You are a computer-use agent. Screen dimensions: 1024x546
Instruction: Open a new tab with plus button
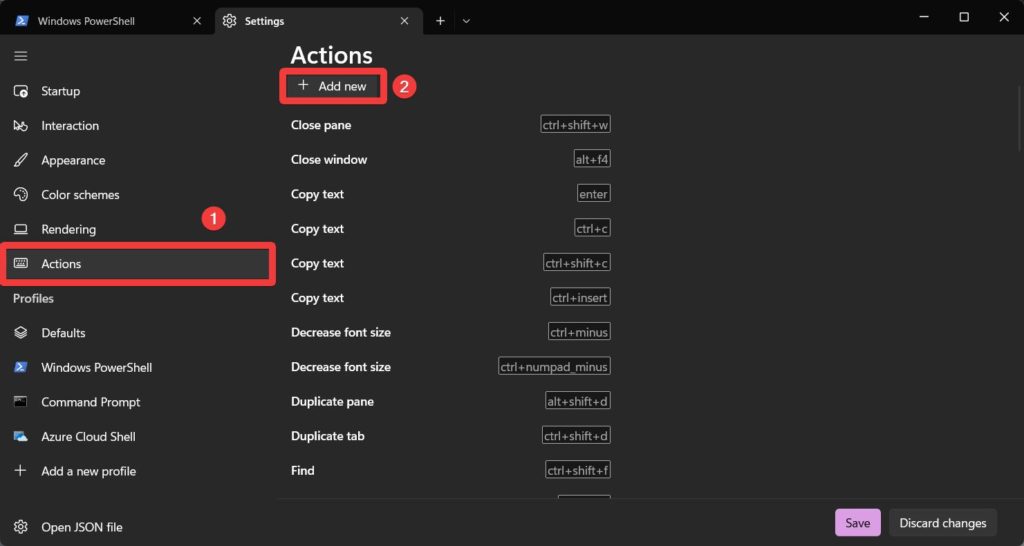[440, 21]
